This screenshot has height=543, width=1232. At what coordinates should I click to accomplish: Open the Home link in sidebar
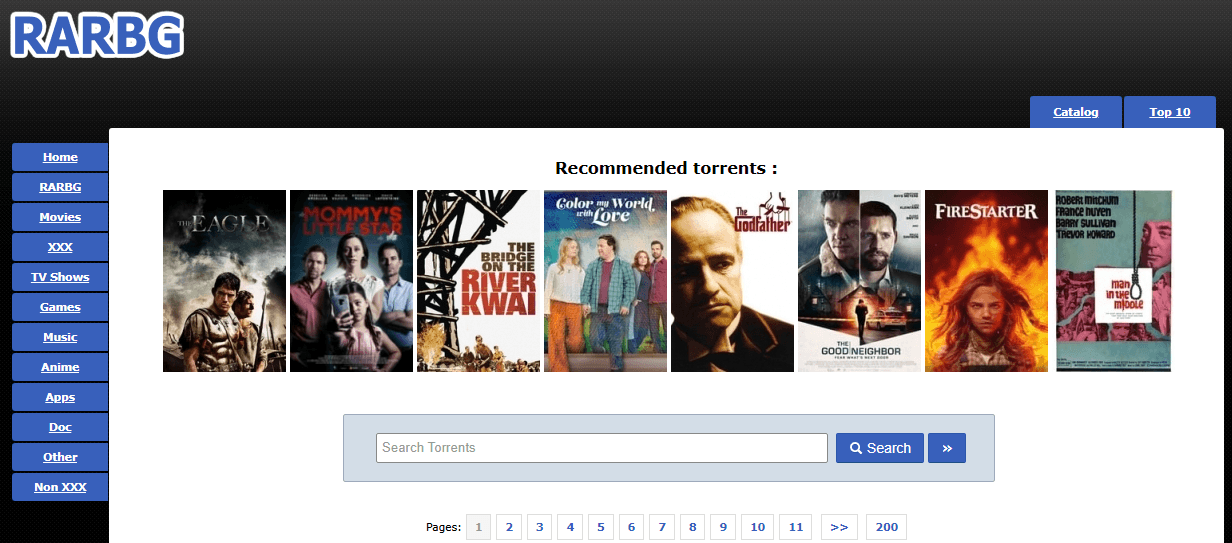[60, 157]
